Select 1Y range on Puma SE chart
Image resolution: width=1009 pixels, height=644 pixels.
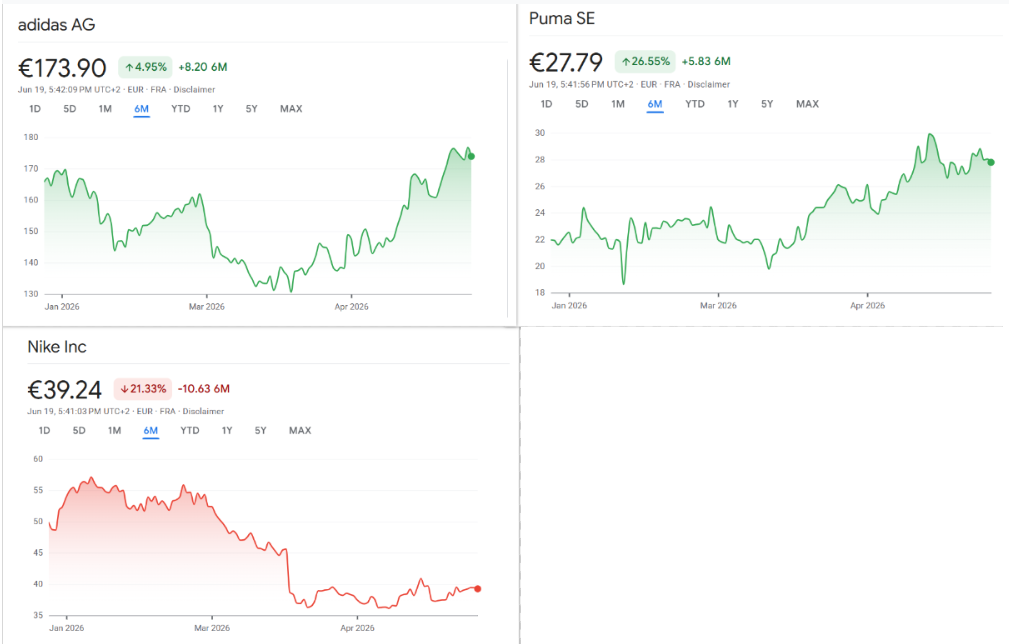coord(733,104)
